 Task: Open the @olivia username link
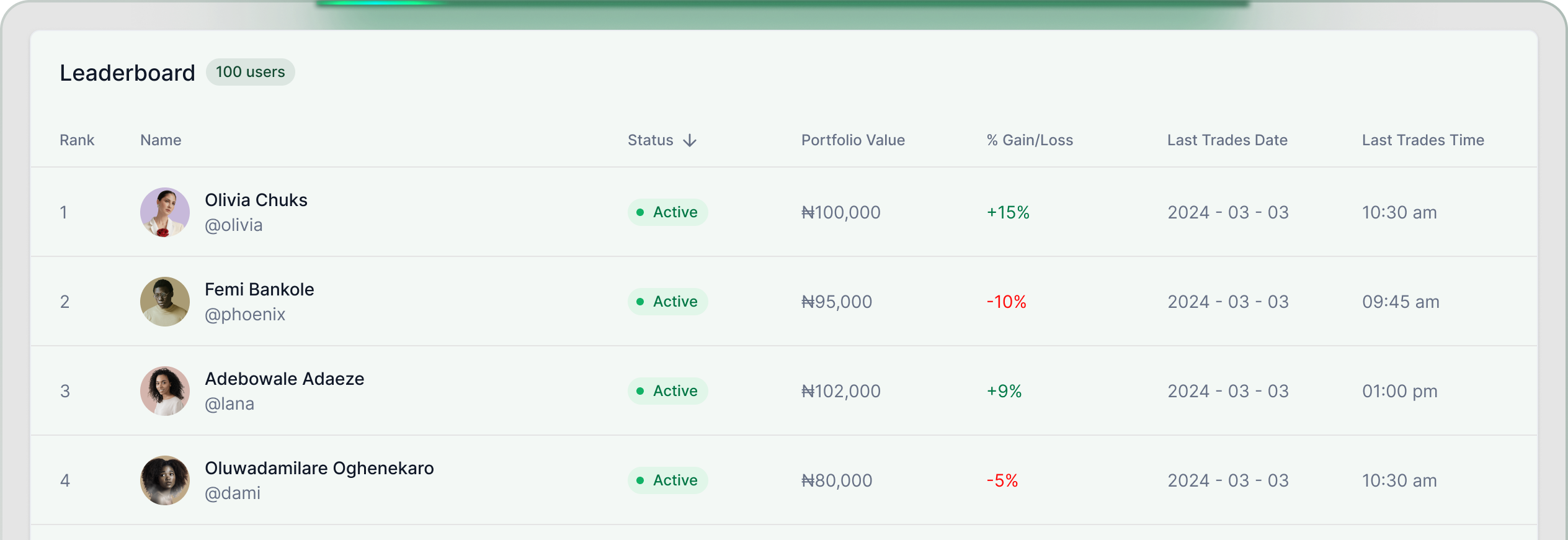234,225
